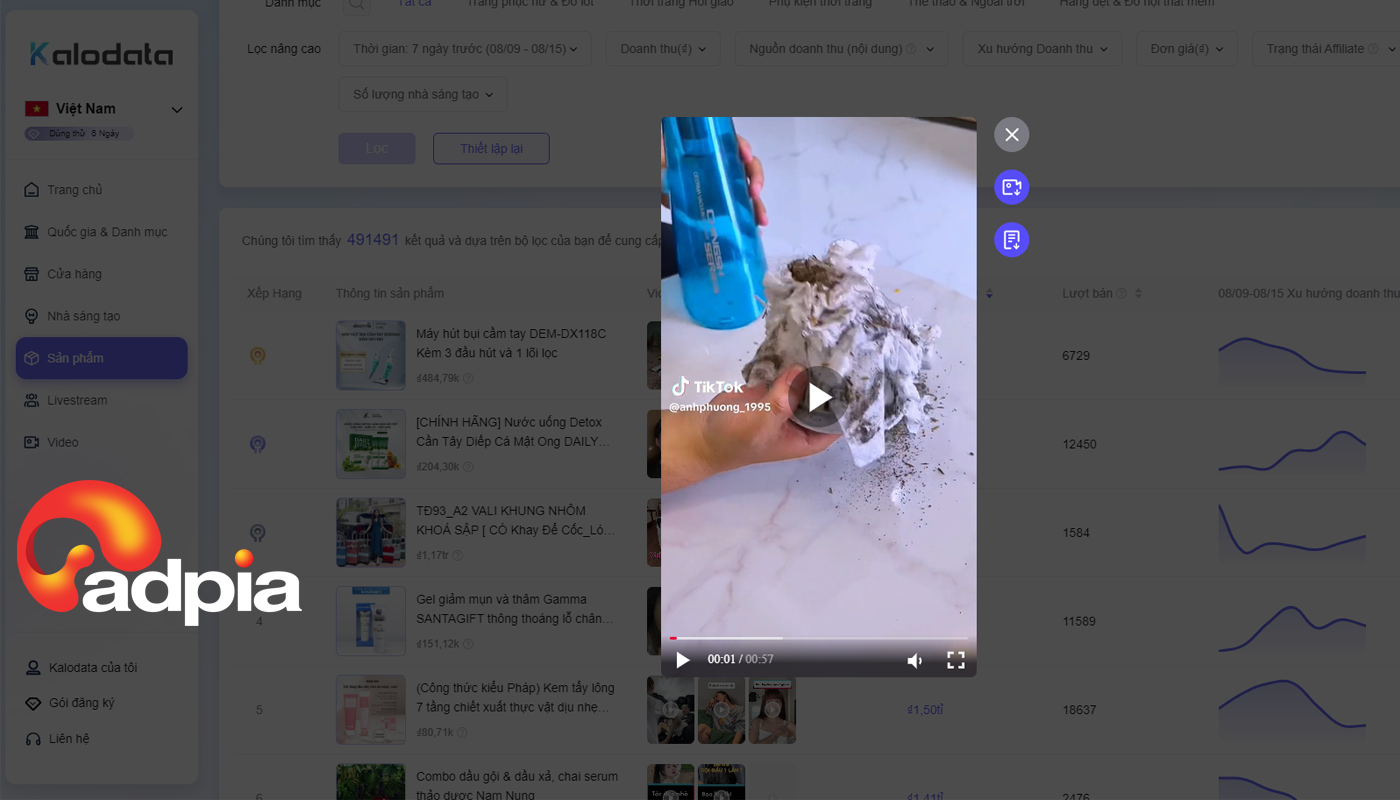The image size is (1400, 800).
Task: Click the gold rank medal of Máy hút bụi row
Action: [x=258, y=356]
